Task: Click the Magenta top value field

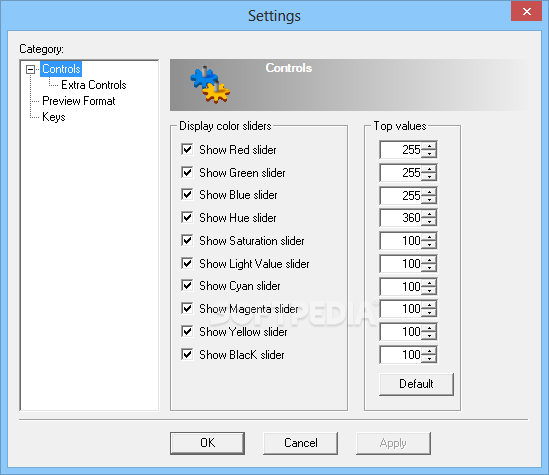Action: pyautogui.click(x=401, y=309)
